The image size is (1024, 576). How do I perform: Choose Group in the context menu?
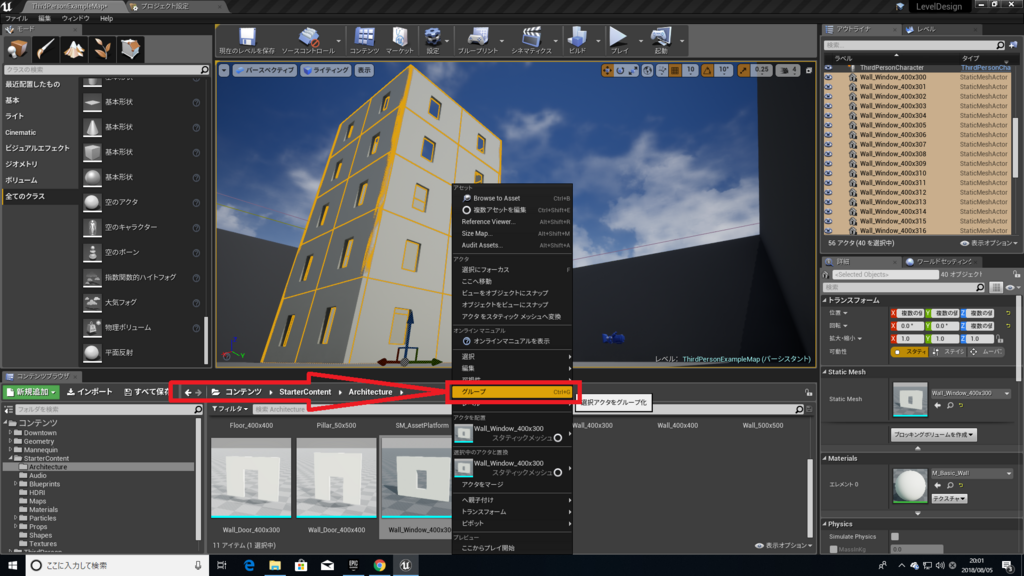[x=512, y=392]
